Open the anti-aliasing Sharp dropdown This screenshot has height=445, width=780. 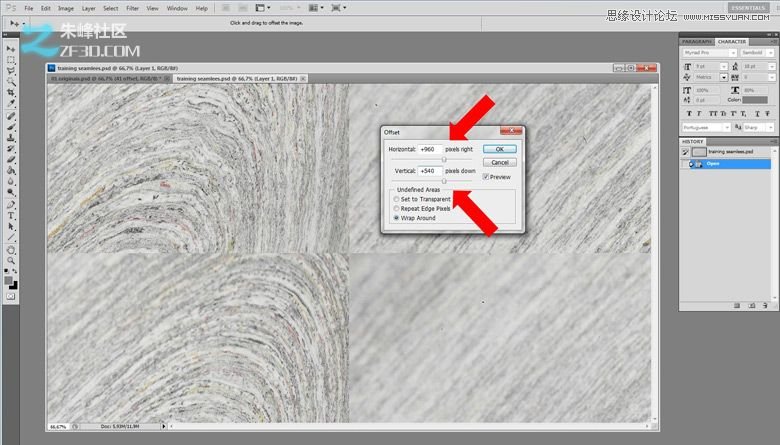point(771,128)
